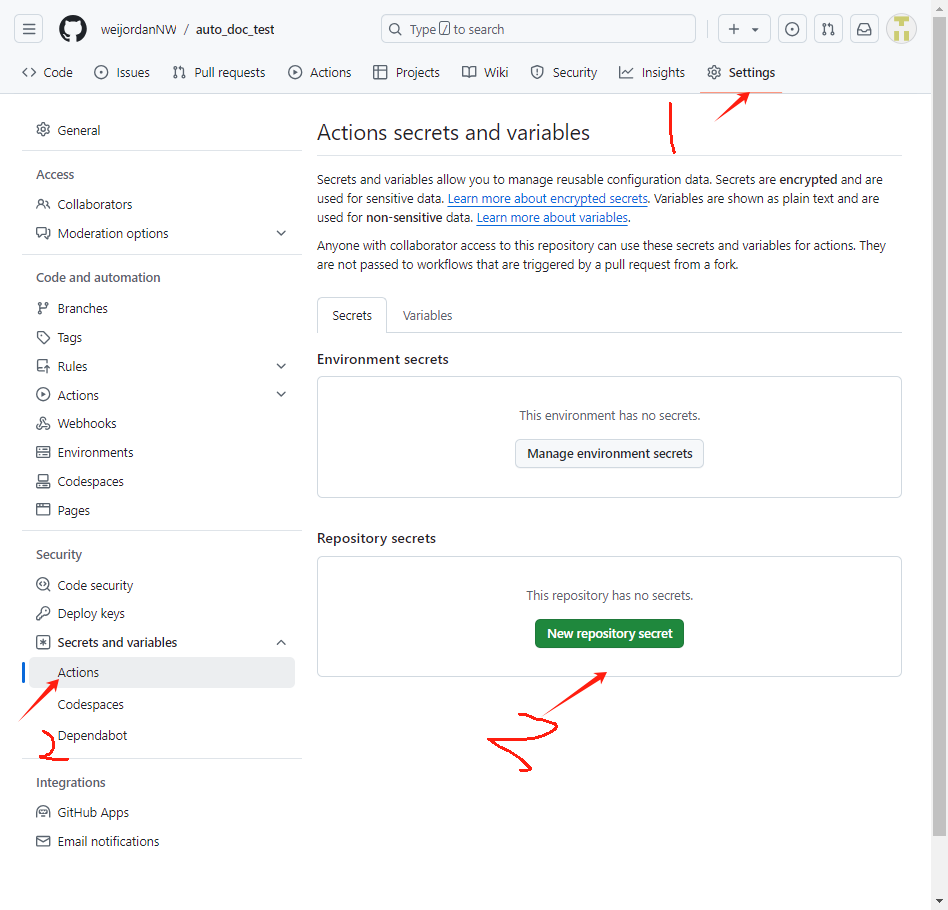
Task: Open Actions under Code and automation
Action: click(161, 395)
